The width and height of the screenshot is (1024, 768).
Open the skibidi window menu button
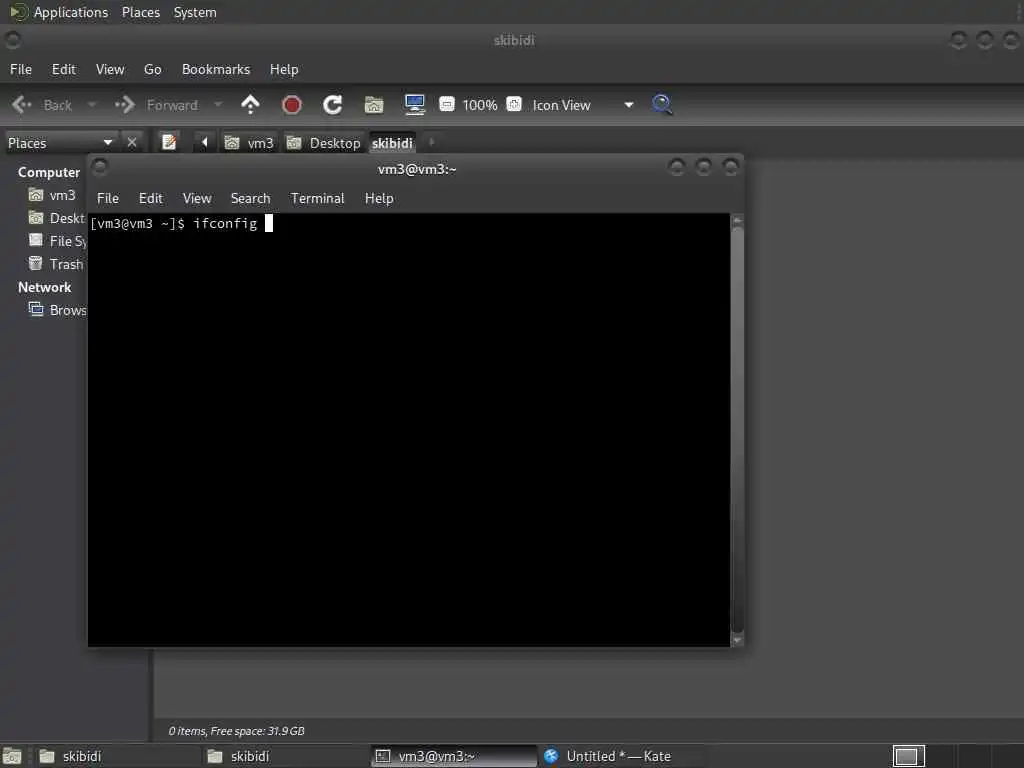tap(12, 40)
